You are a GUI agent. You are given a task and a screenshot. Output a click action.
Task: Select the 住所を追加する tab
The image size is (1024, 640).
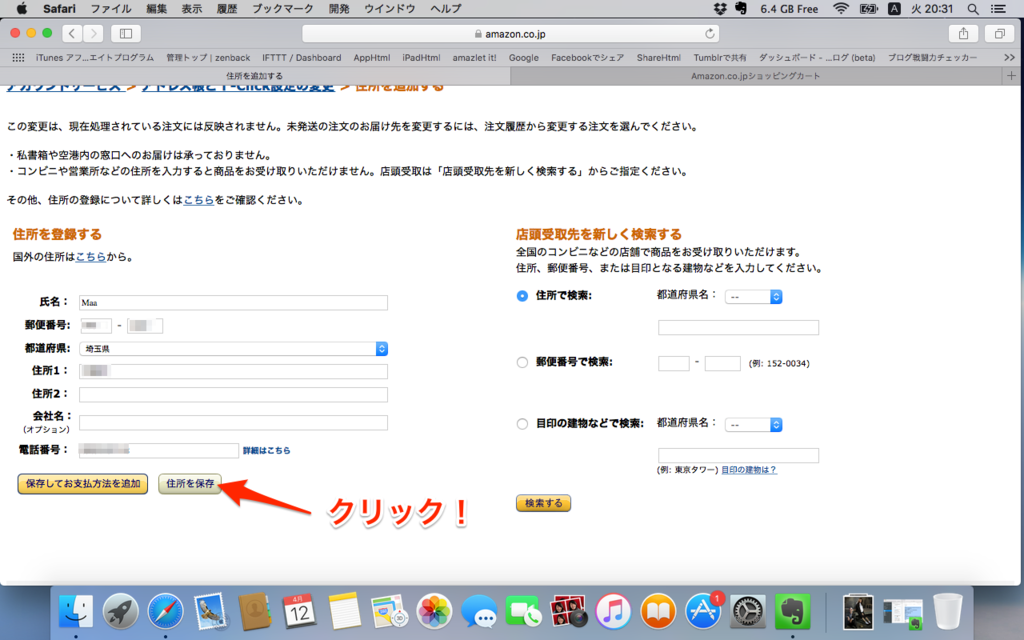(255, 76)
